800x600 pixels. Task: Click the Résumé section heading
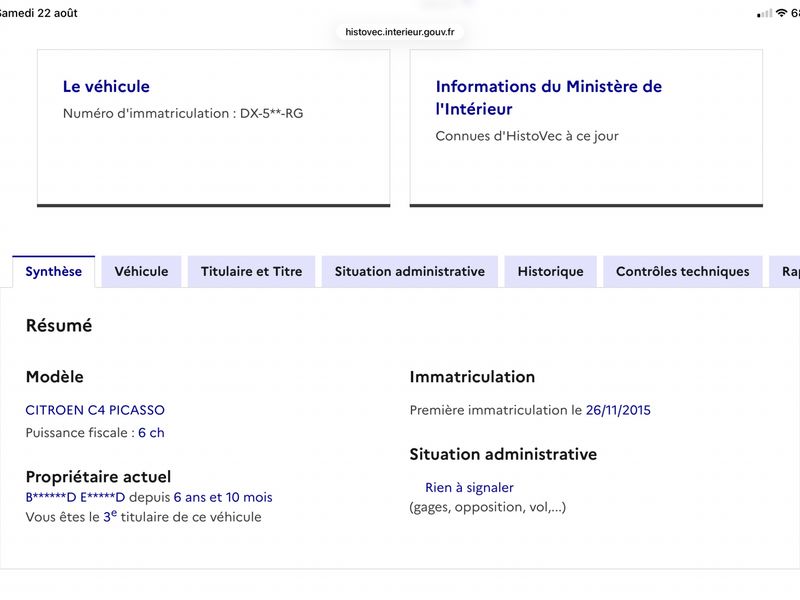click(x=59, y=326)
